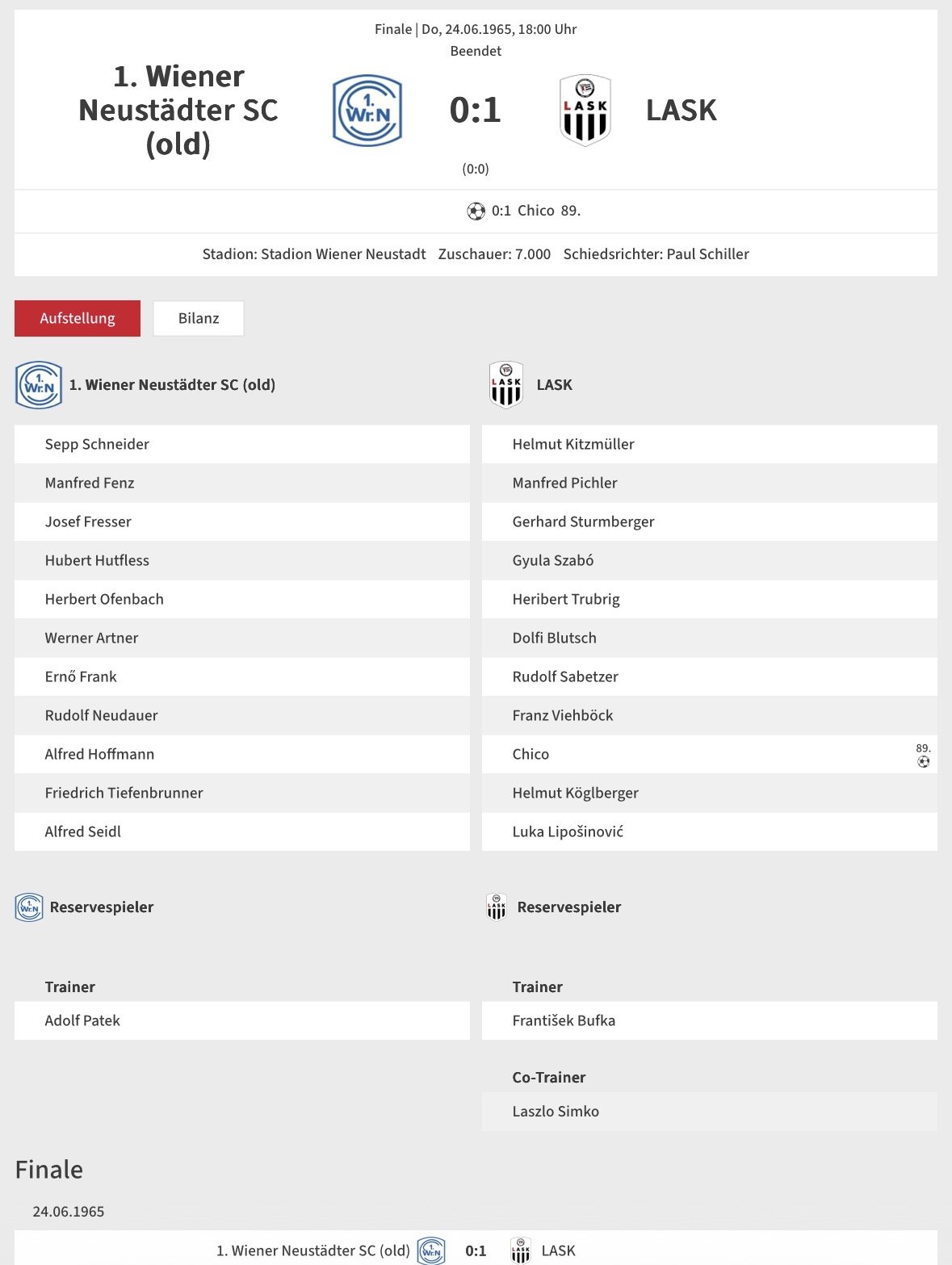This screenshot has height=1265, width=952.
Task: Click LASK logo beside Reservespieler heading
Action: click(497, 907)
